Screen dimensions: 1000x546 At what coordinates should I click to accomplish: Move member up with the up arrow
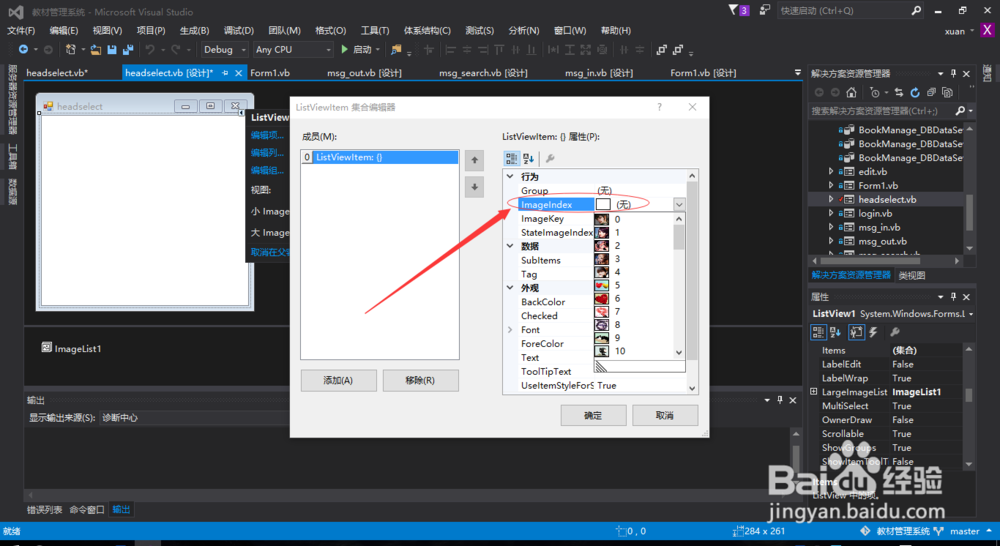[474, 160]
